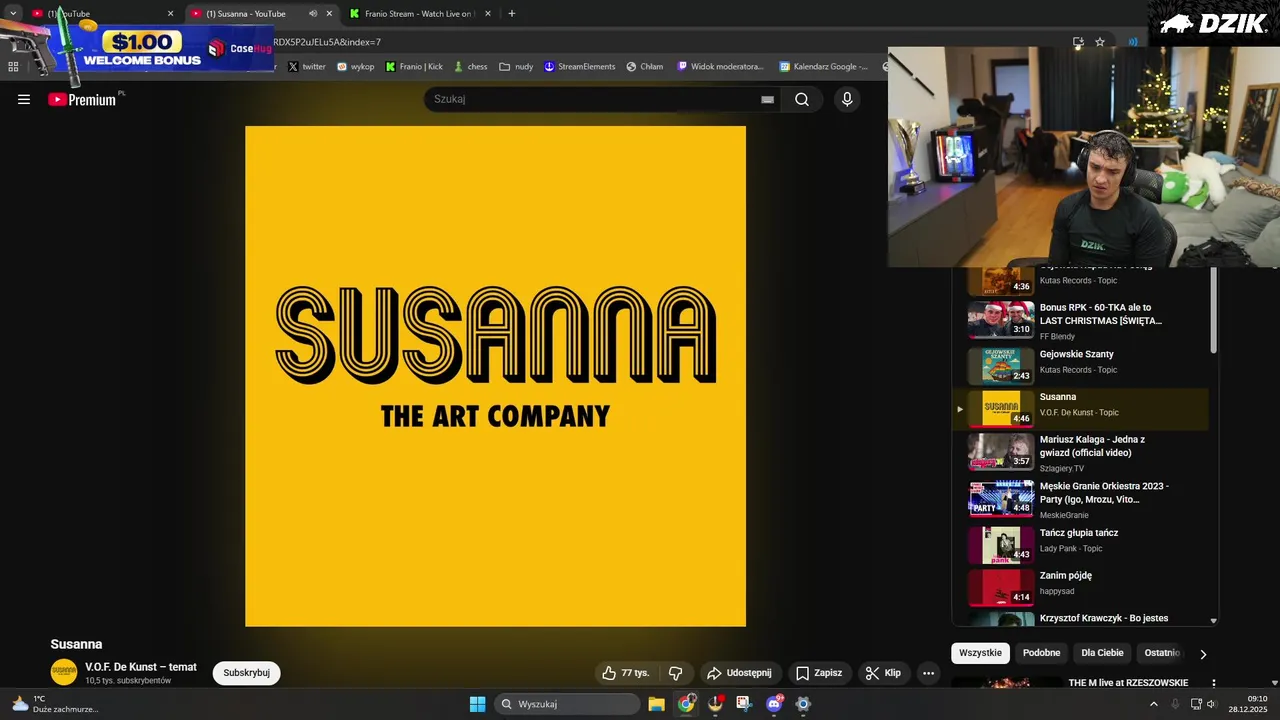Open Chrome from the taskbar

(x=686, y=704)
